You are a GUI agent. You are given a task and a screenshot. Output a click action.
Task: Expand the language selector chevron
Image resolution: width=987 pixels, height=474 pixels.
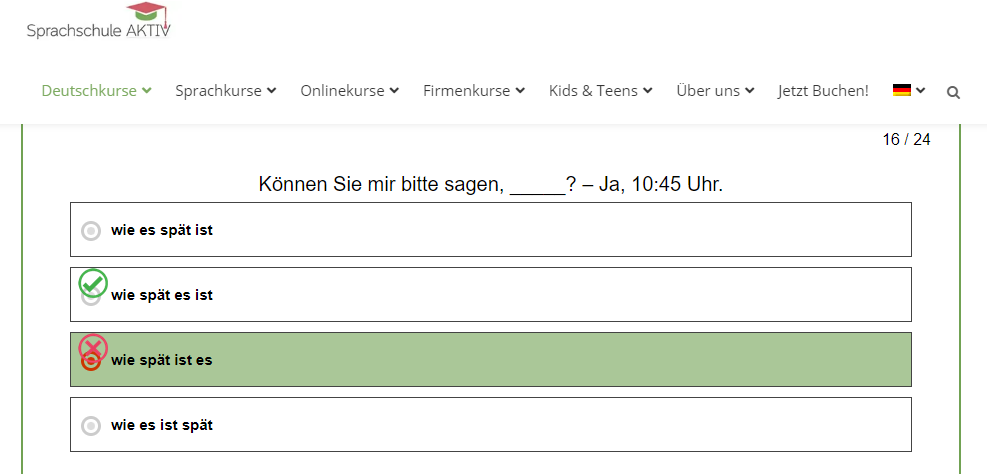pos(920,91)
